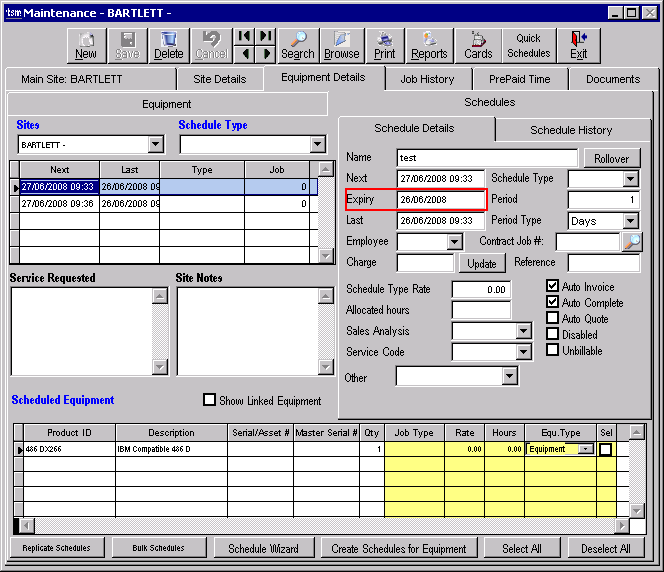Viewport: 664px width, 572px height.
Task: Click the Exit toolbar icon
Action: coord(578,45)
